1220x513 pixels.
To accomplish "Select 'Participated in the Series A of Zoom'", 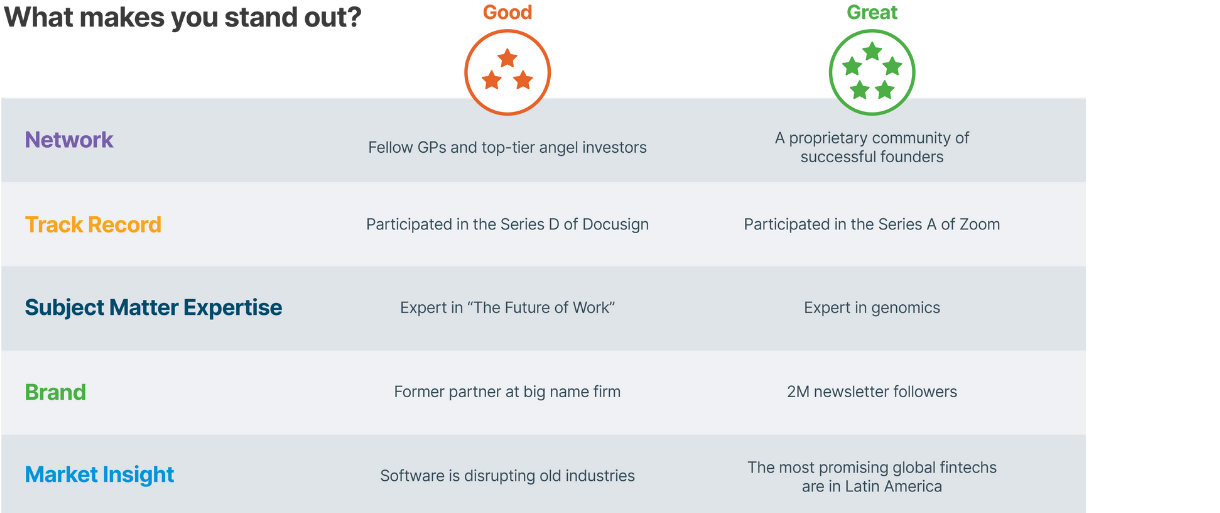I will click(x=872, y=225).
